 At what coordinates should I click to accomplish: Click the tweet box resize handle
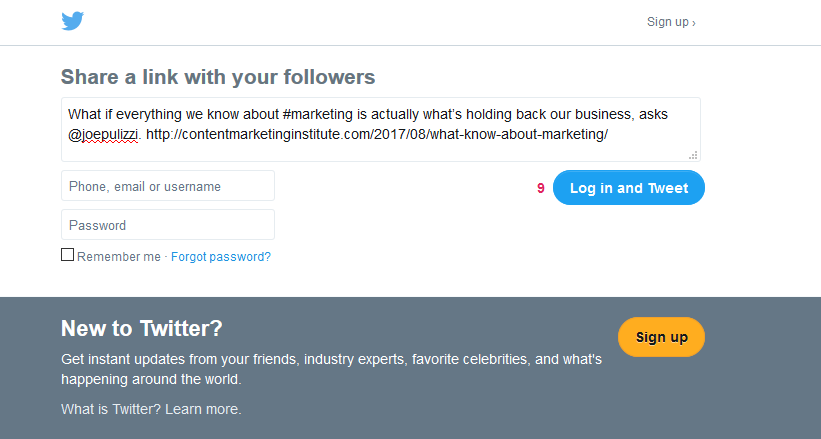pyautogui.click(x=693, y=155)
